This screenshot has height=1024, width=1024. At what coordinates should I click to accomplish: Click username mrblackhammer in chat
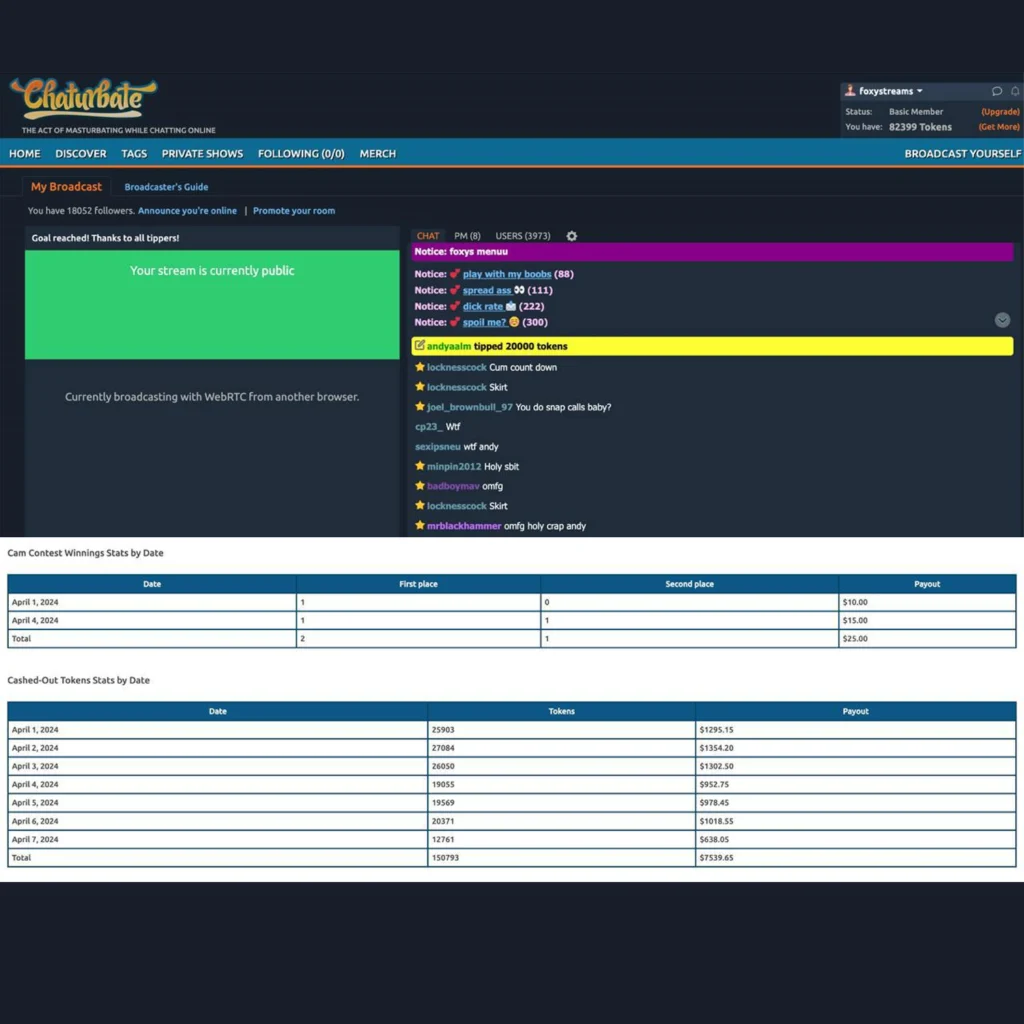464,526
